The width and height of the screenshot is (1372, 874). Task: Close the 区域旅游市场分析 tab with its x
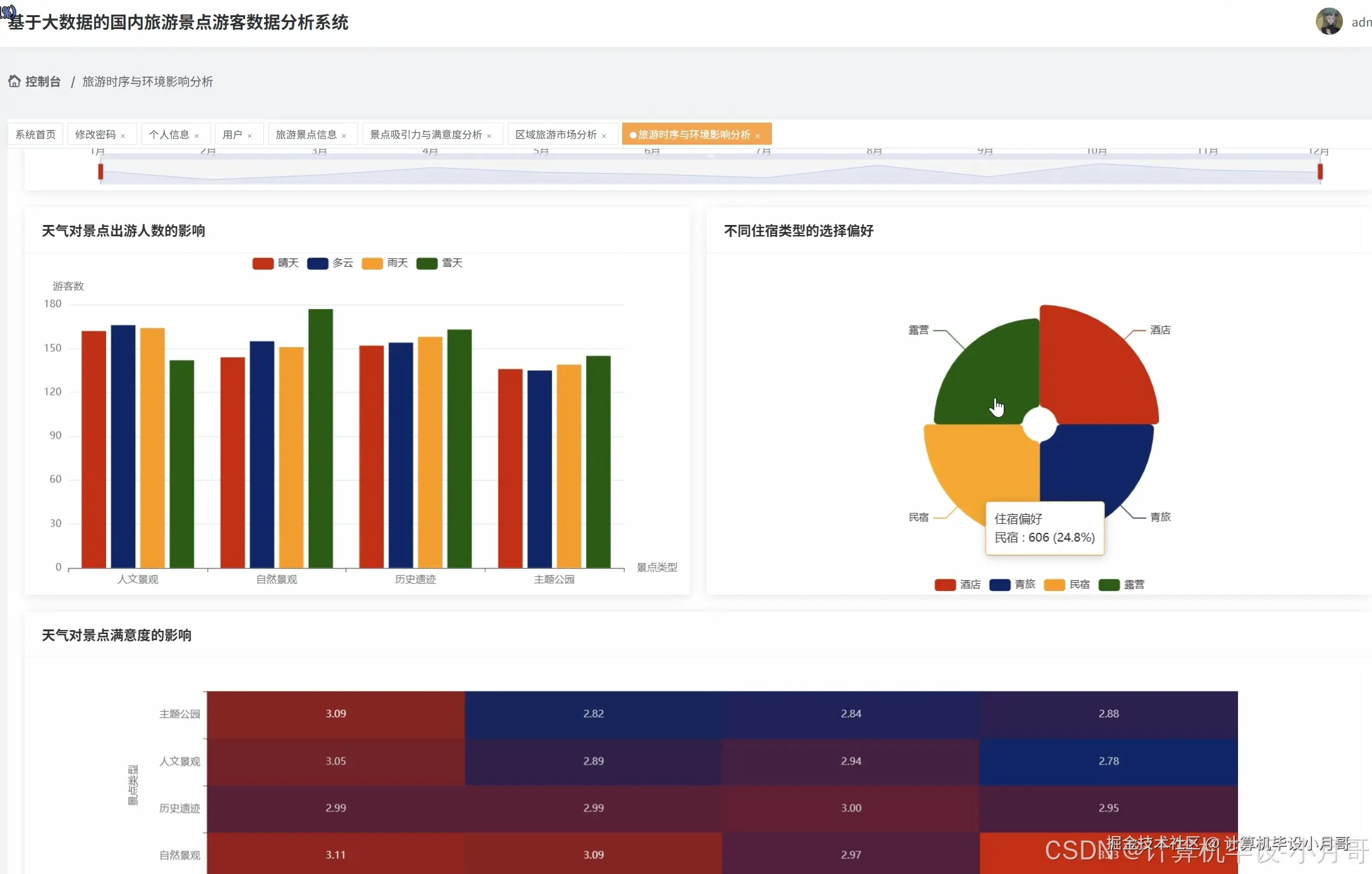click(605, 136)
